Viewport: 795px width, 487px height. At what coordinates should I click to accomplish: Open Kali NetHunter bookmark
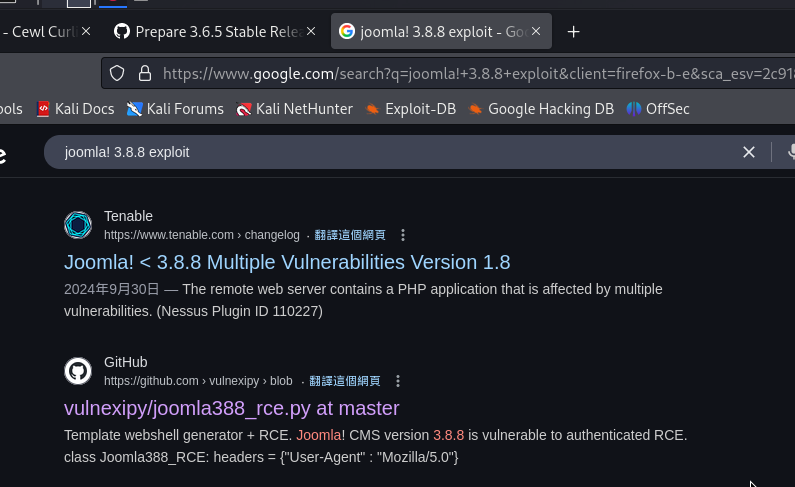click(x=294, y=109)
